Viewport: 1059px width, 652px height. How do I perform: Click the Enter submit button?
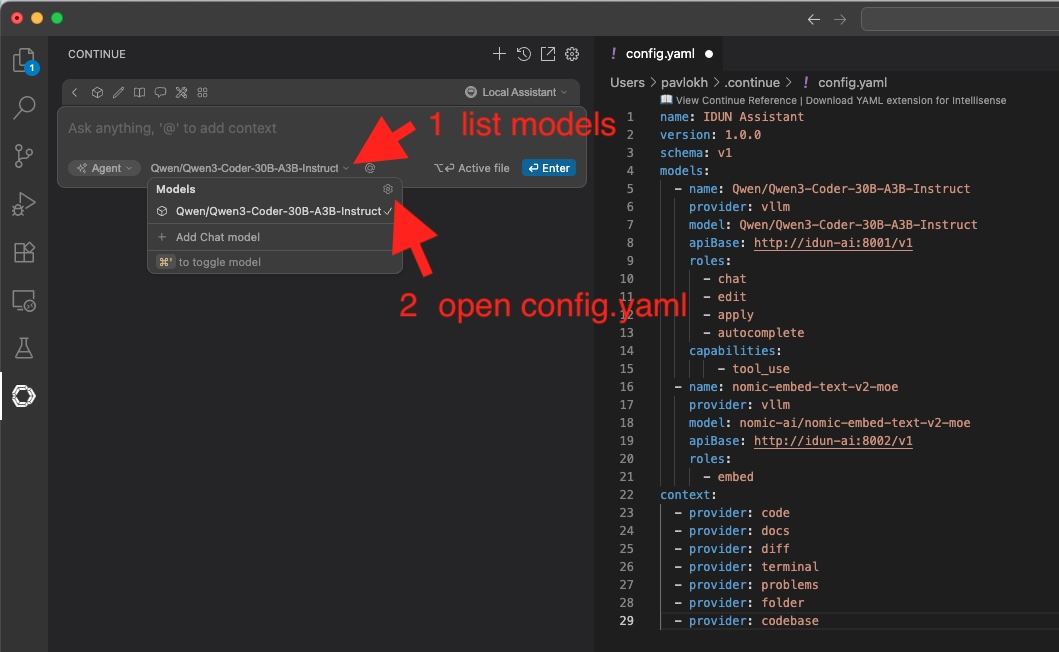(x=549, y=168)
